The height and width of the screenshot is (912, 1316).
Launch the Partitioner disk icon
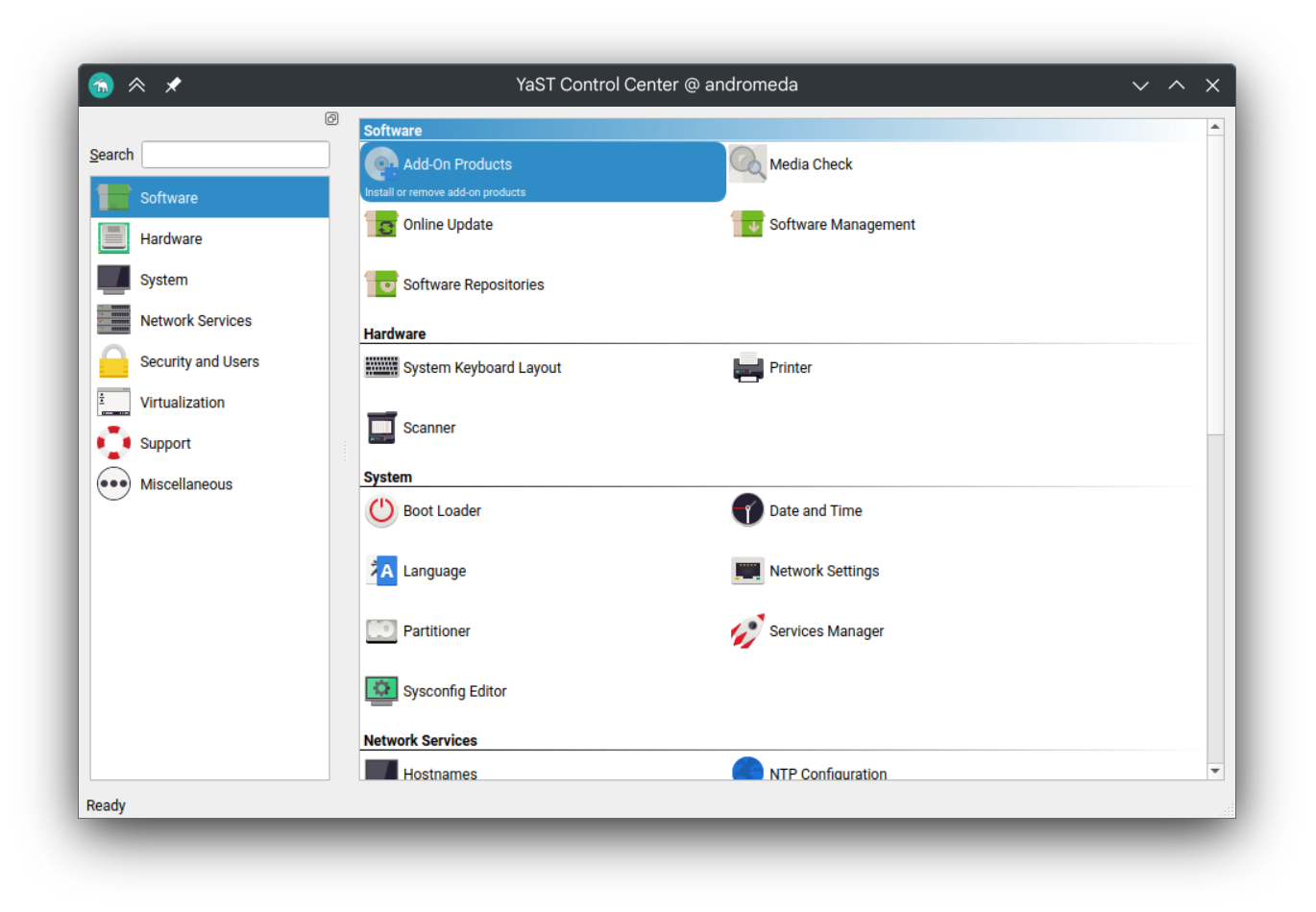[x=381, y=631]
